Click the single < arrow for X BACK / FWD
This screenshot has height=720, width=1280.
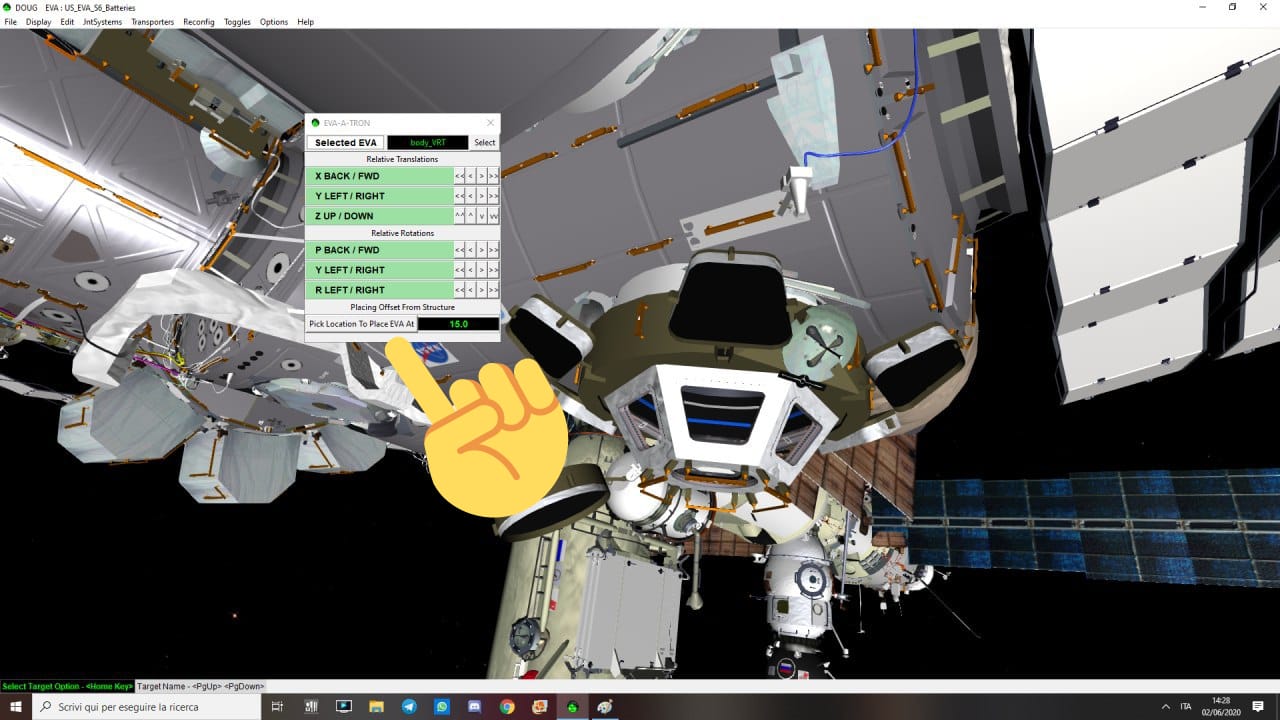pyautogui.click(x=470, y=176)
